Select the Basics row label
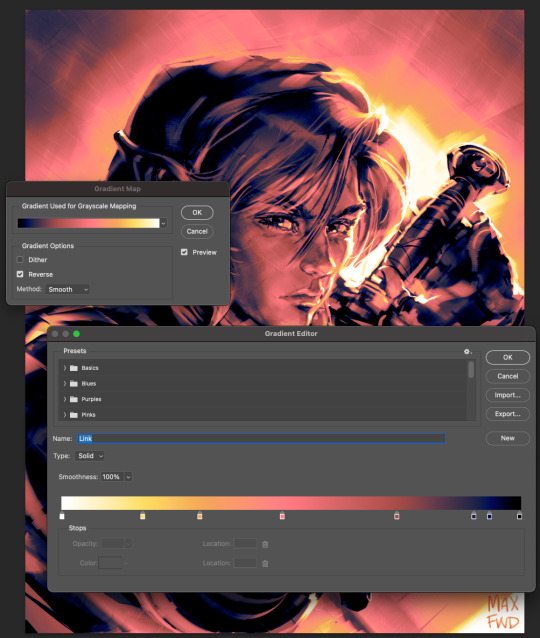The image size is (540, 638). [x=90, y=368]
